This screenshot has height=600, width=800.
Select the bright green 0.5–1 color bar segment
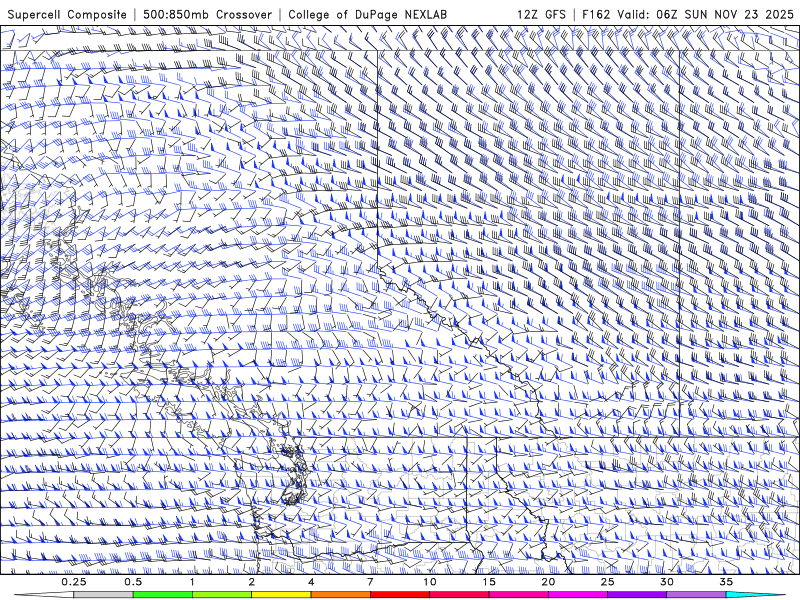coord(163,595)
